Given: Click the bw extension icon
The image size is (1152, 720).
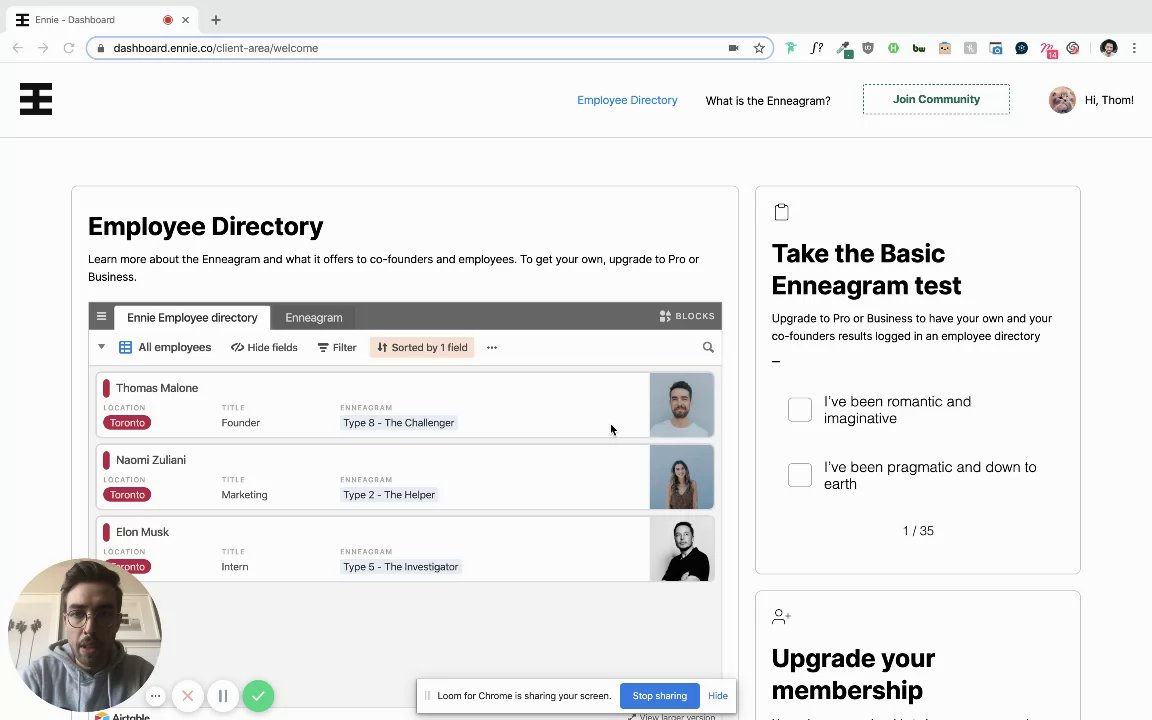Looking at the screenshot, I should click(x=918, y=48).
